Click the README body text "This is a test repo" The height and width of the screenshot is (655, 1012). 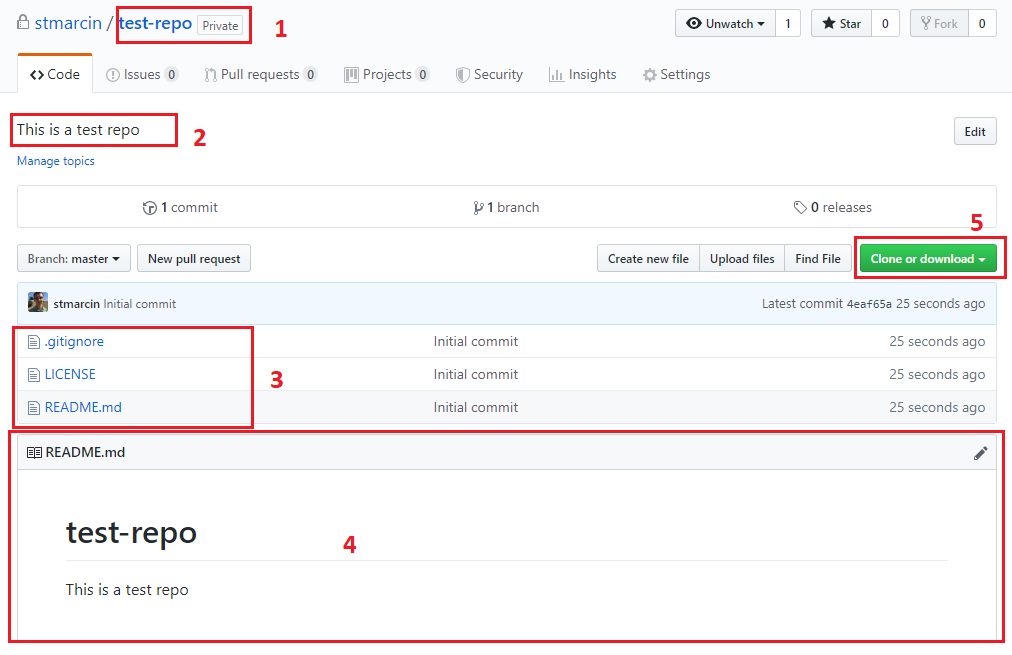click(127, 590)
